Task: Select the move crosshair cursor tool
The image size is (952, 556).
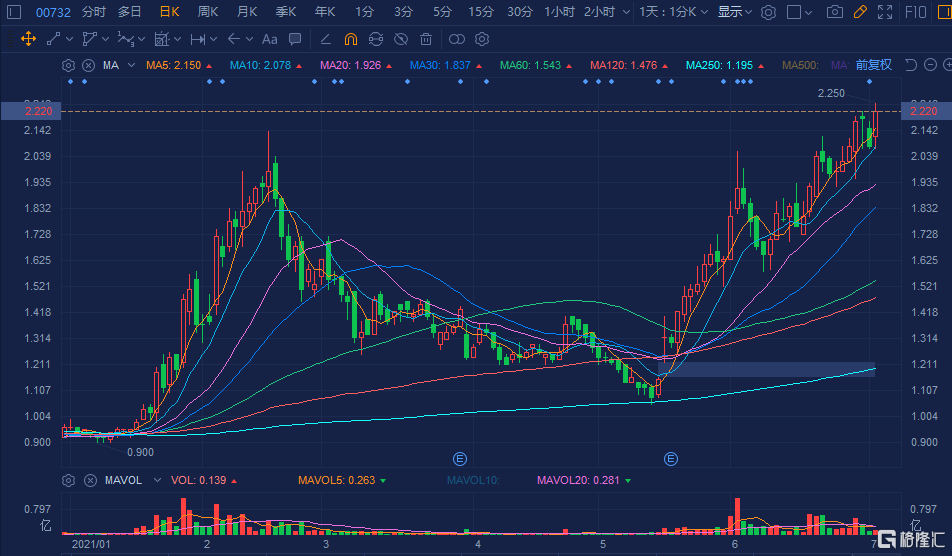Action: 28,39
